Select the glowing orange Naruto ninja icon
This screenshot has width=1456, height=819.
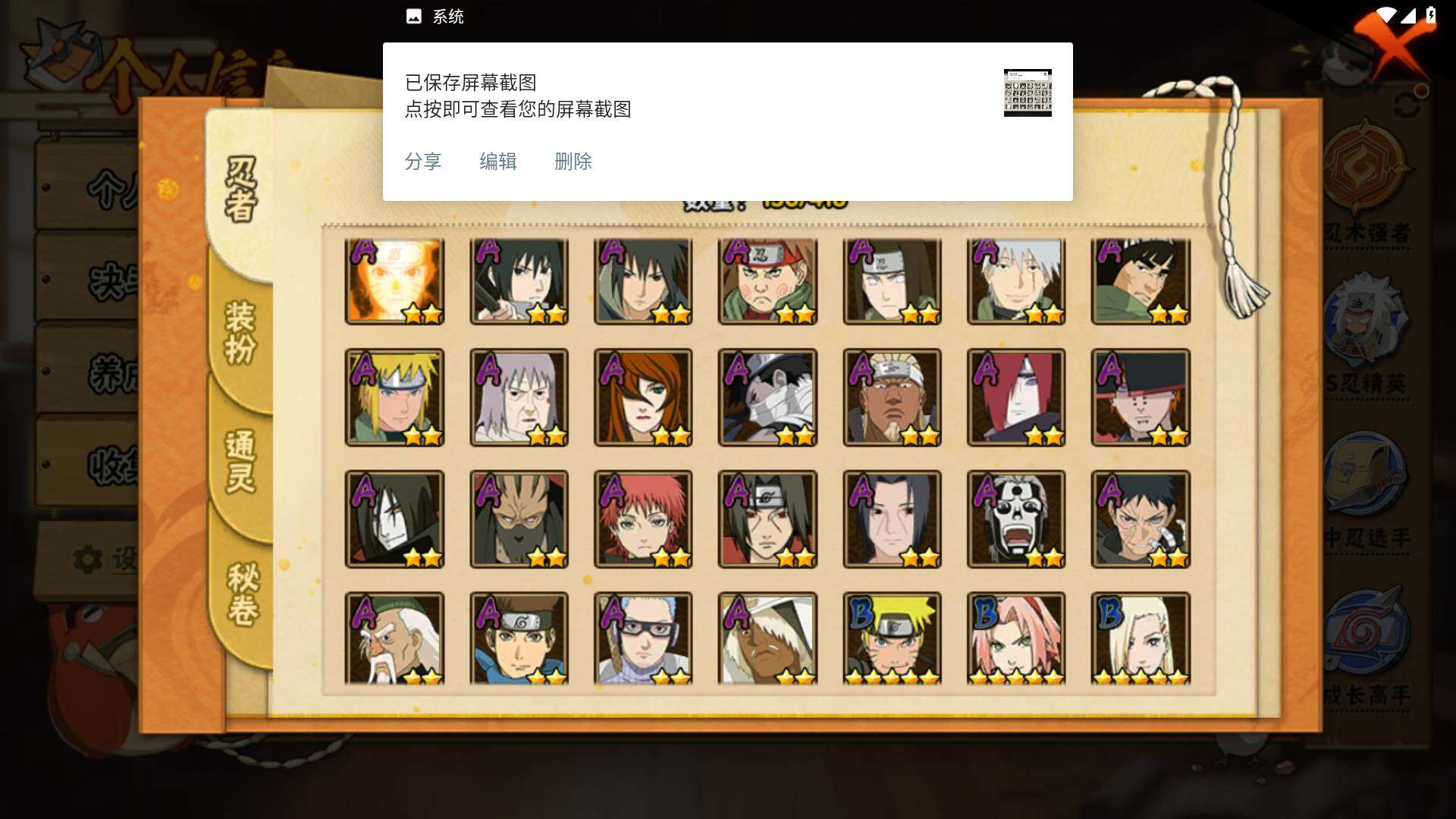(x=394, y=281)
